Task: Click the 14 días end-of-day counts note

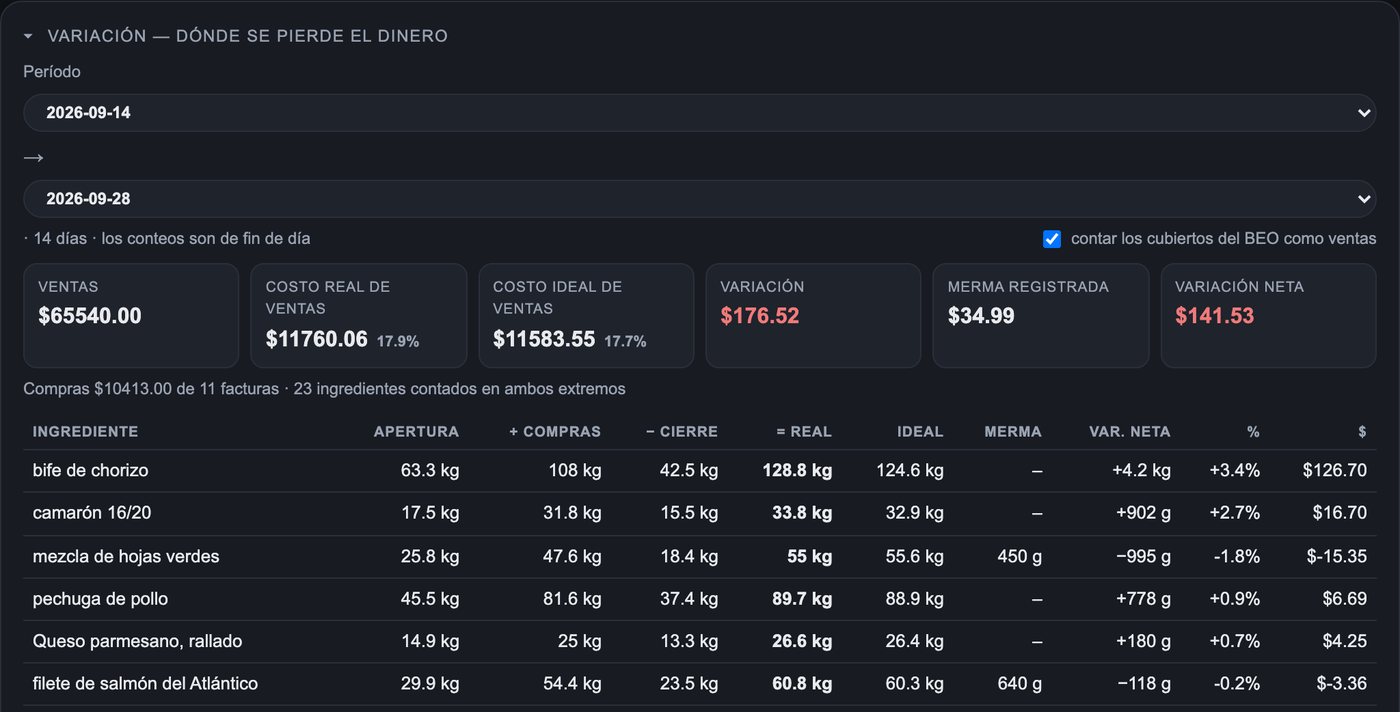Action: 167,239
